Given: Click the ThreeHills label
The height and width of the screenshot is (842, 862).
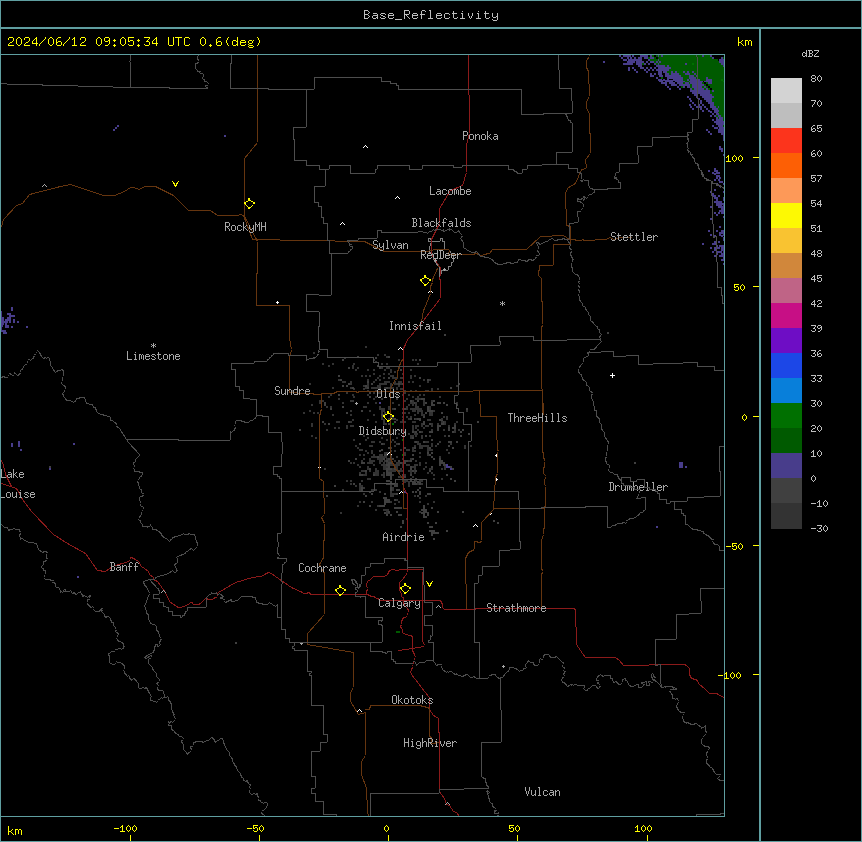Looking at the screenshot, I should [537, 418].
